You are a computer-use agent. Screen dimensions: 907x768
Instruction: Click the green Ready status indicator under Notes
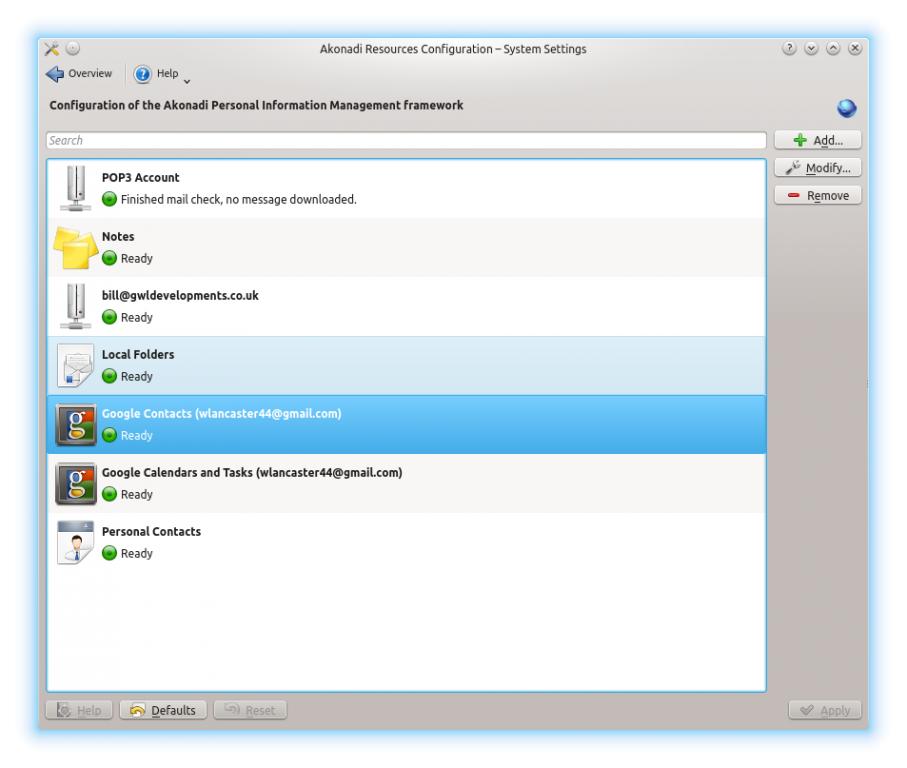(110, 258)
